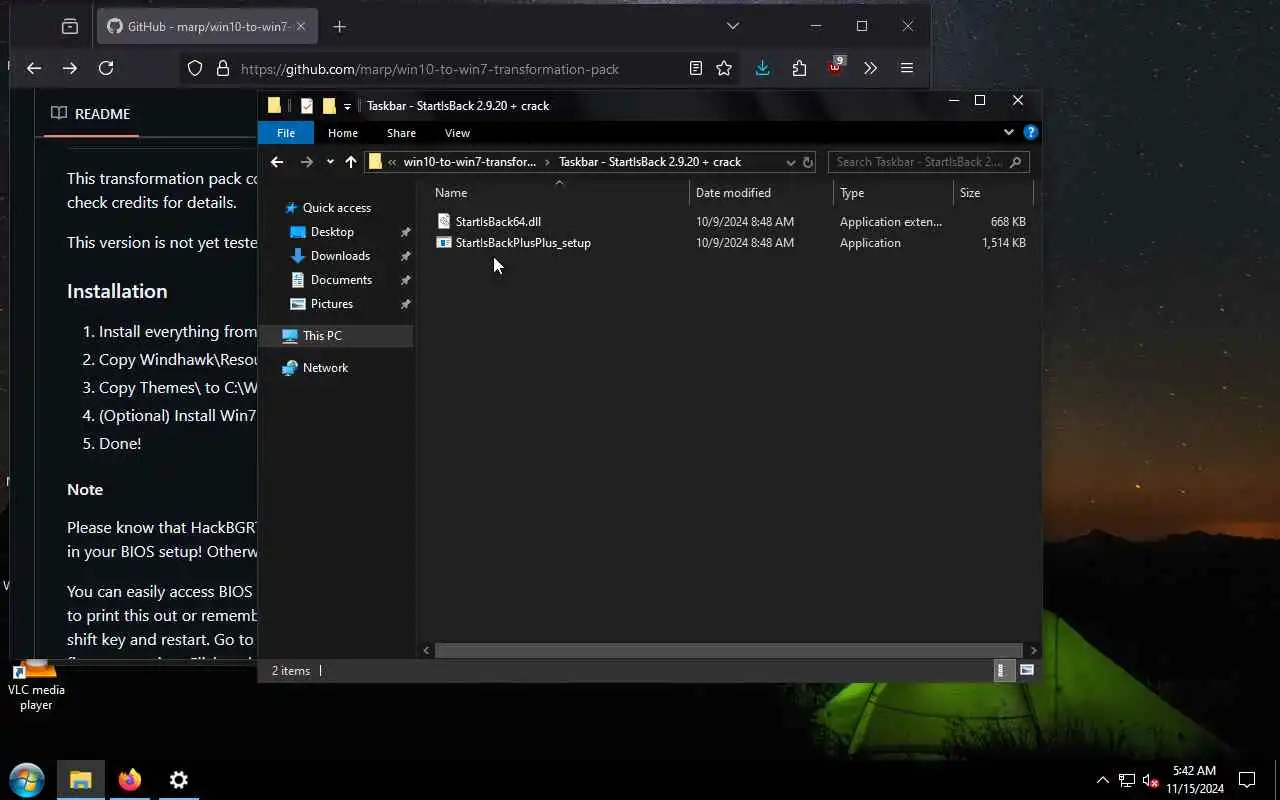Unpin Desktop from Quick access
This screenshot has width=1280, height=800.
coord(405,232)
